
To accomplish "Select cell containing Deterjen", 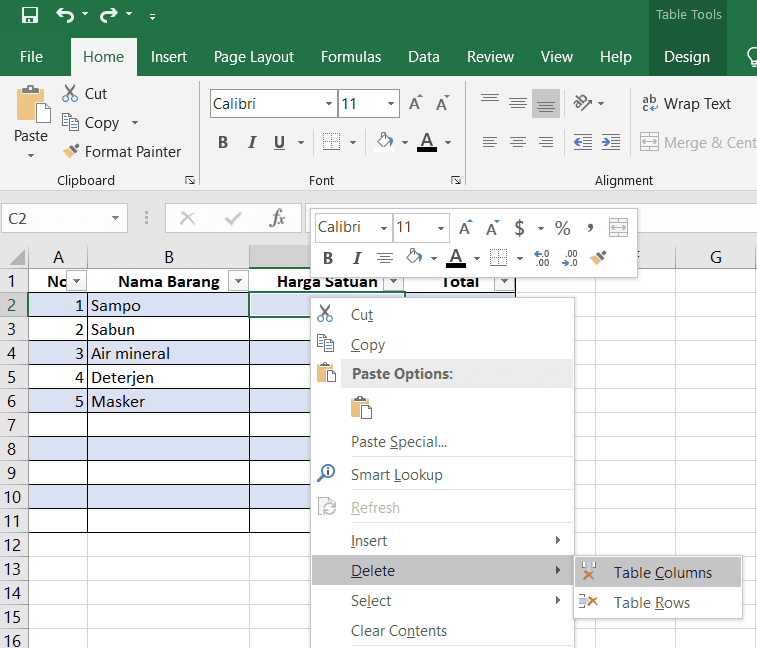I will (168, 377).
